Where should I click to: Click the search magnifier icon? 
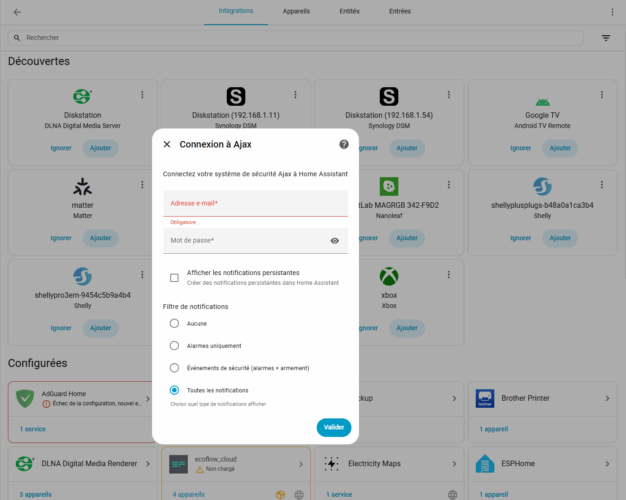click(x=17, y=38)
